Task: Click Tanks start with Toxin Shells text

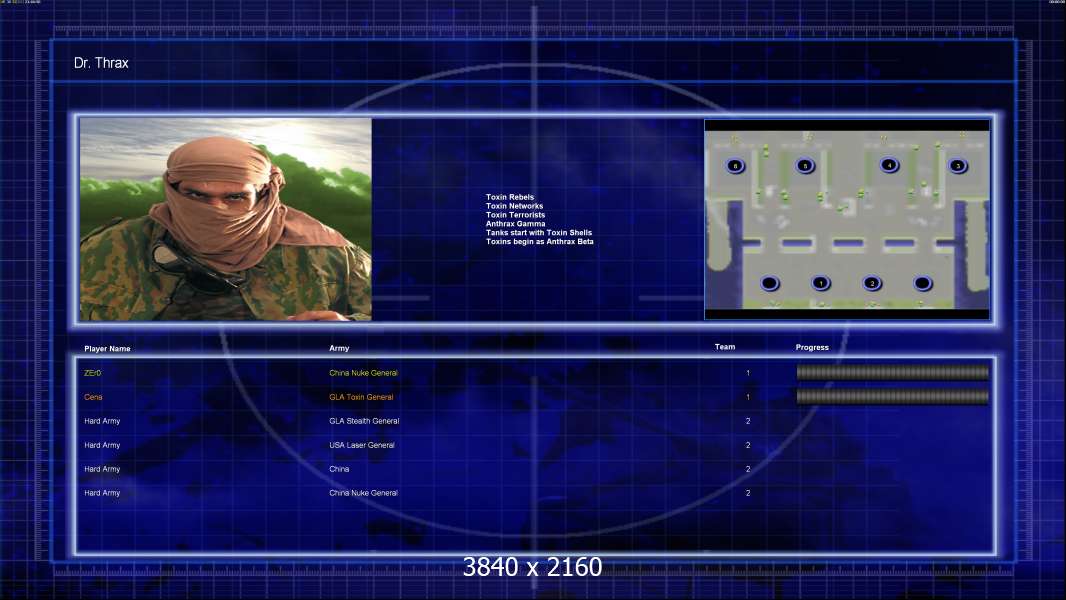Action: (539, 232)
